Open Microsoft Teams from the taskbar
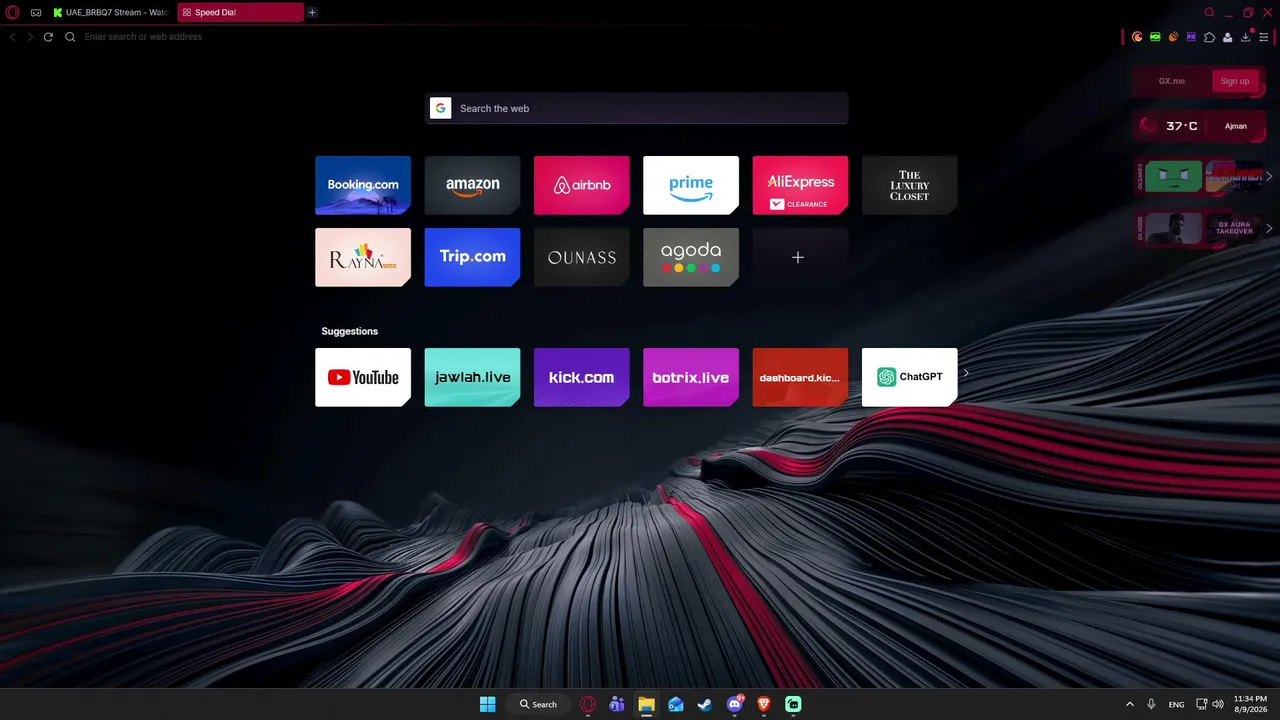 point(617,704)
